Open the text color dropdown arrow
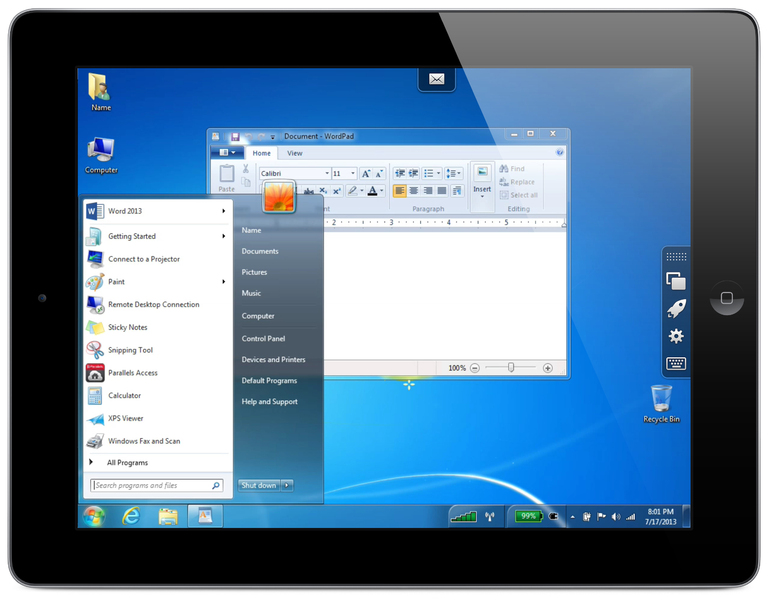Viewport: 769px width, 600px height. pos(382,191)
